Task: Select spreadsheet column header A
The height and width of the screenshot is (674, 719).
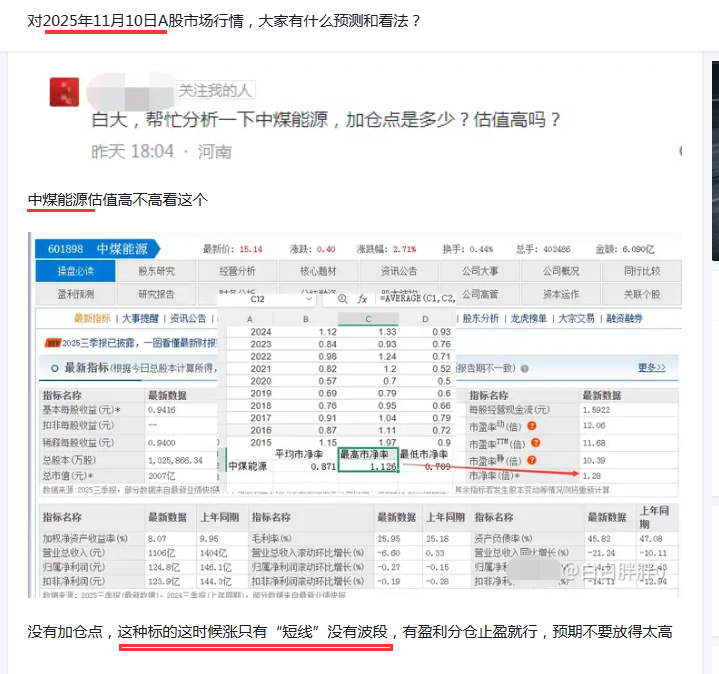Action: 250,319
